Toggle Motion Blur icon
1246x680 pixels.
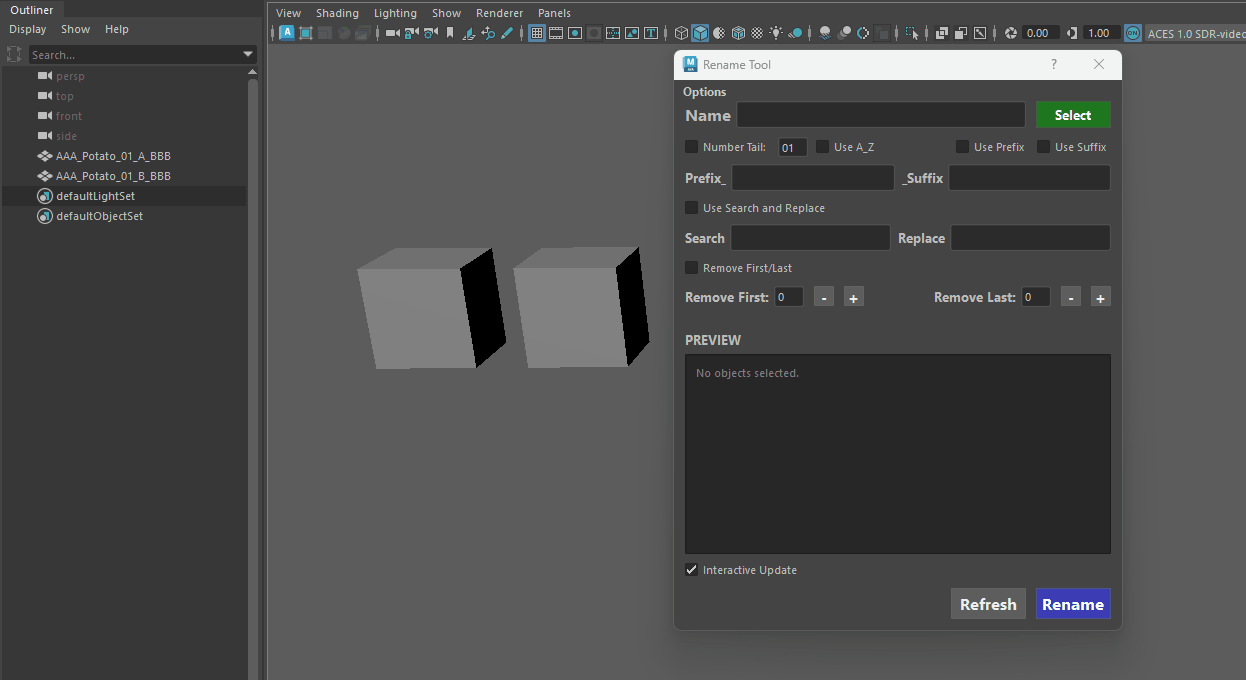tap(844, 33)
